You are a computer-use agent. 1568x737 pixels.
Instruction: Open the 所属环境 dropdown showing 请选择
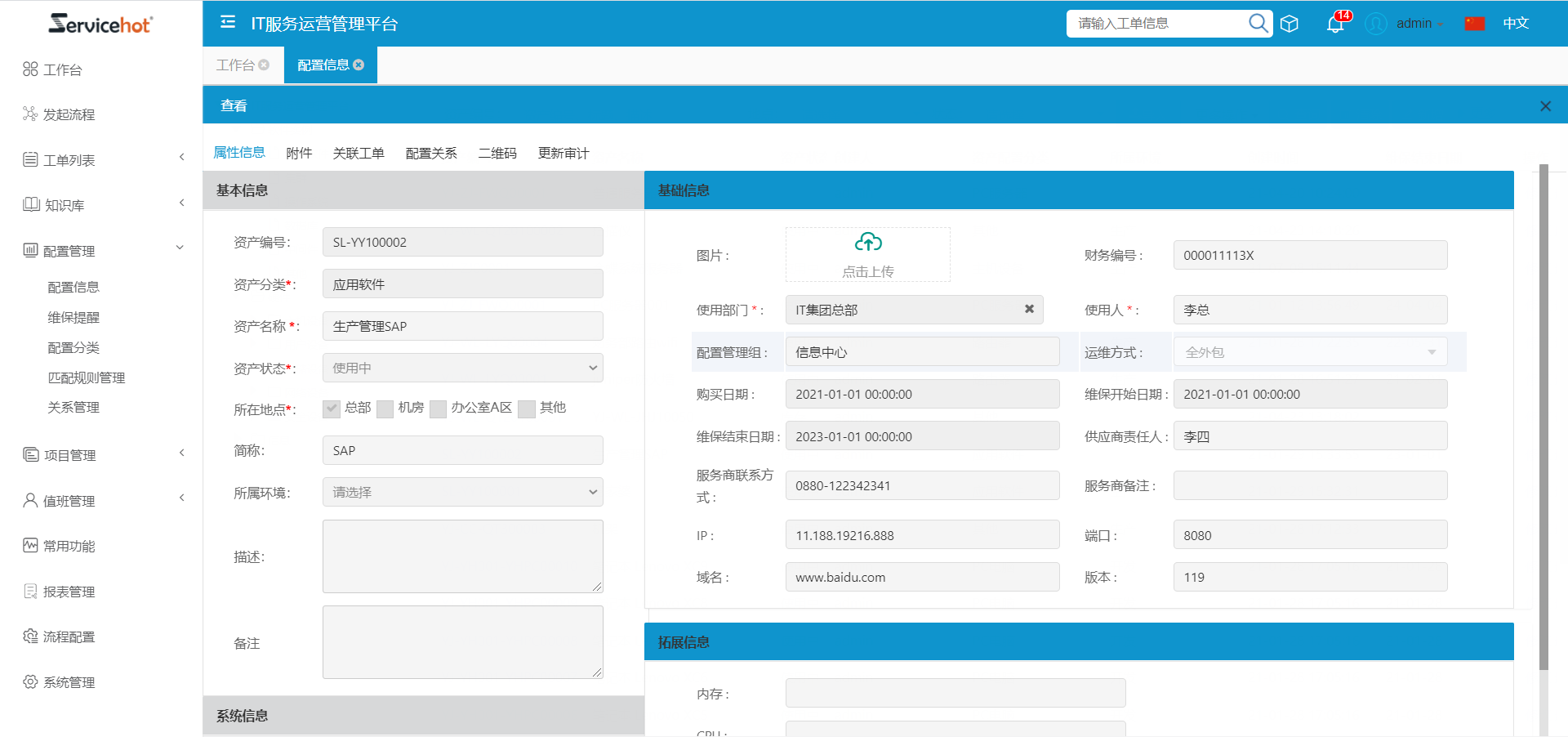pos(592,492)
